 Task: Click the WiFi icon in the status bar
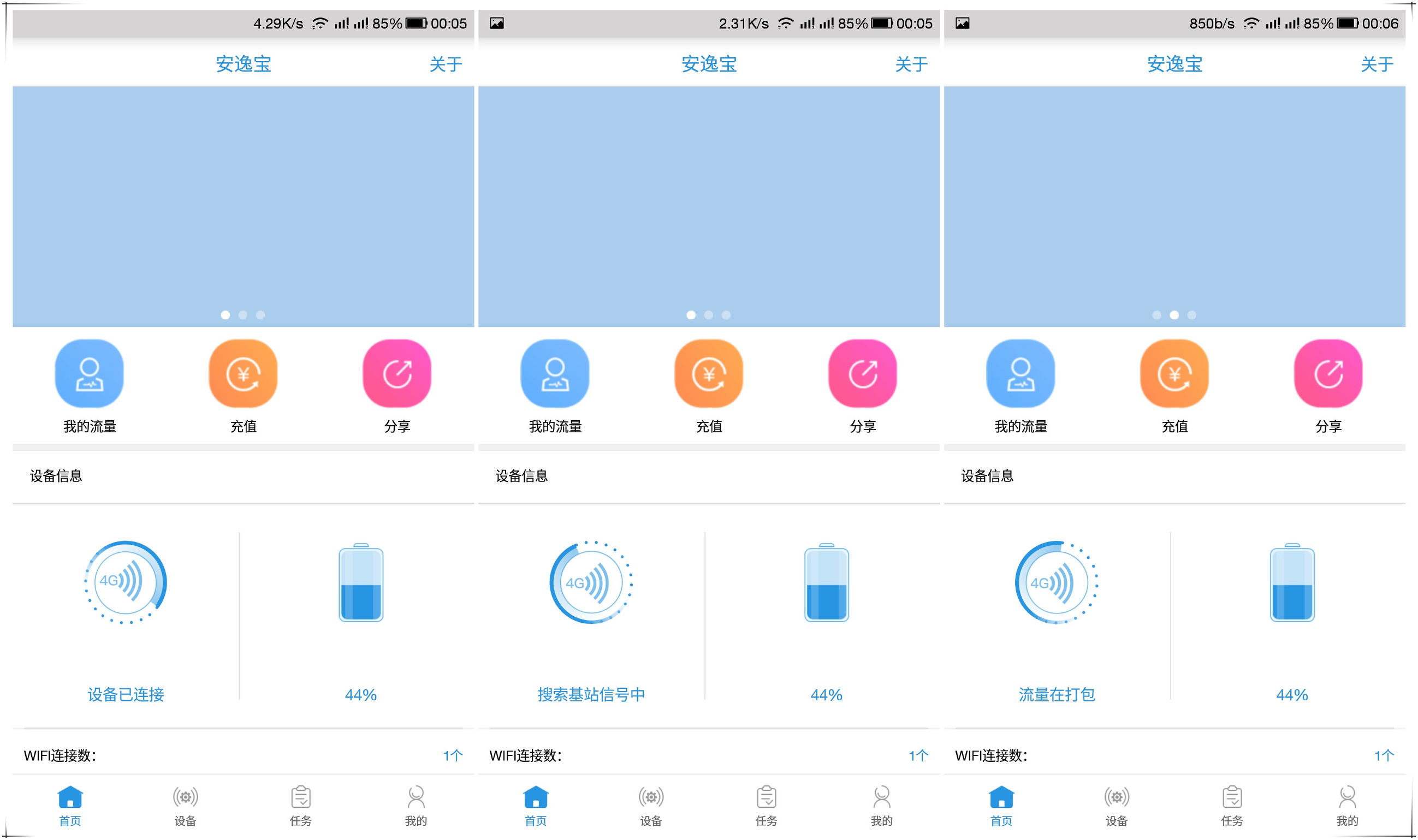[321, 23]
